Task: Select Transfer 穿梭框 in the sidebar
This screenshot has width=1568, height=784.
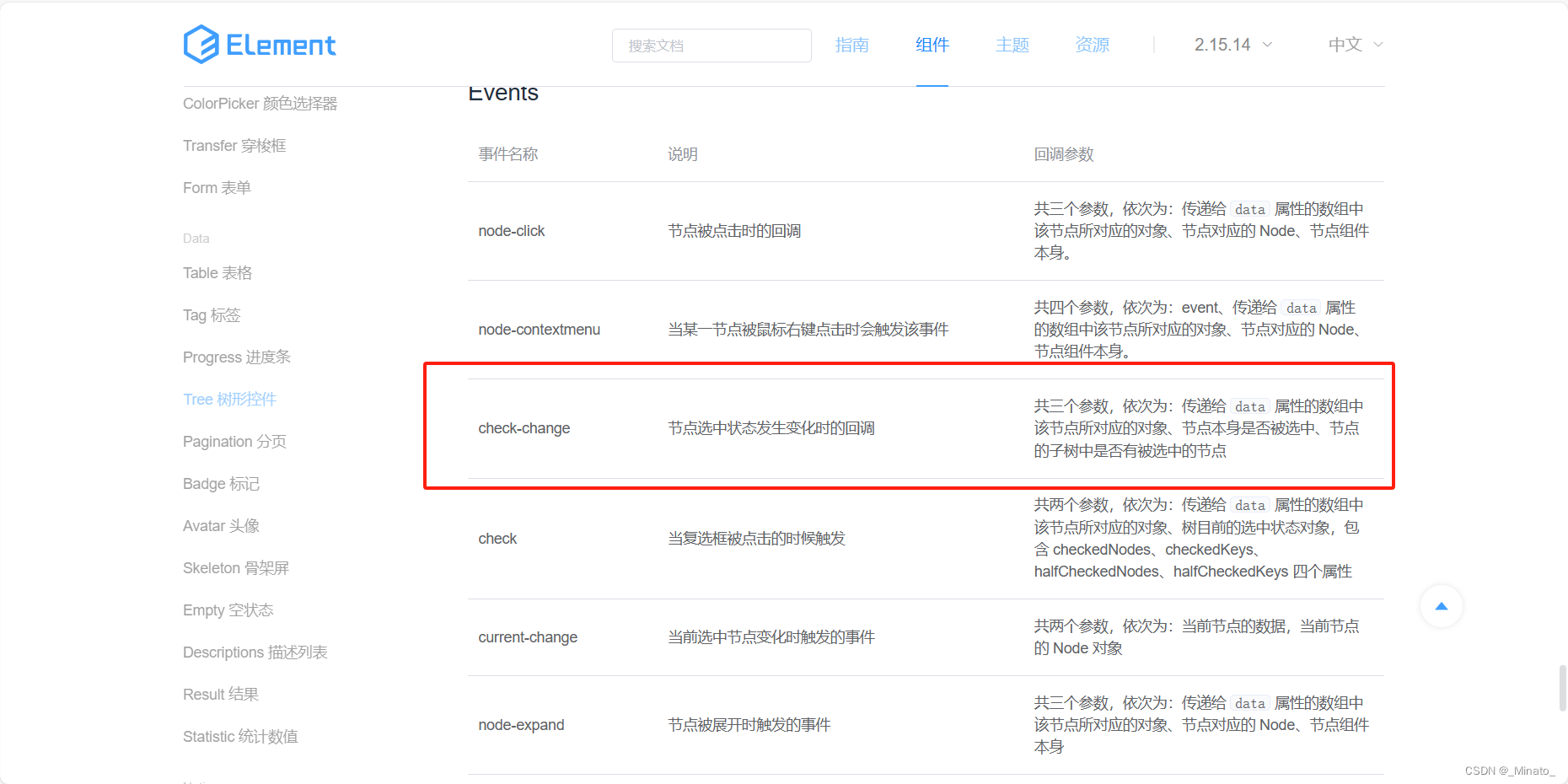Action: pyautogui.click(x=234, y=145)
